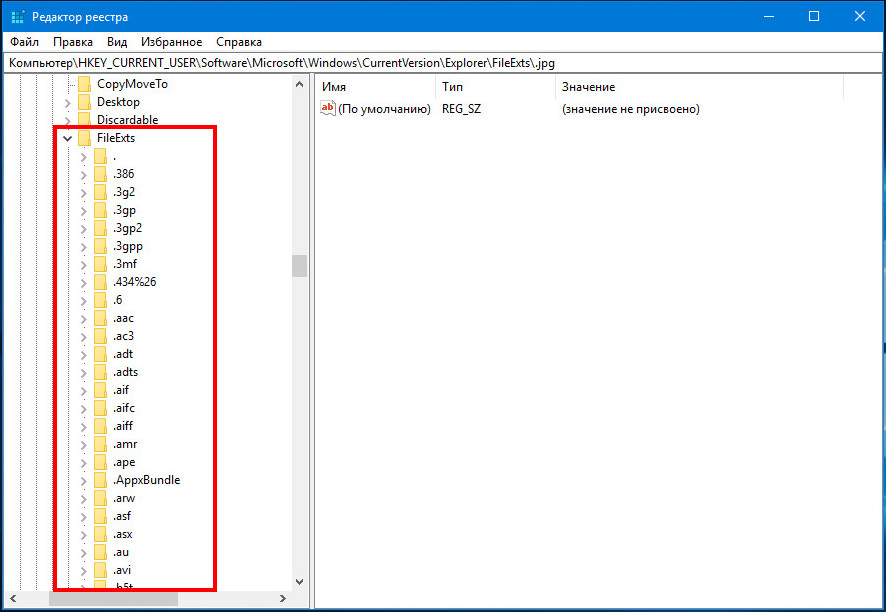Viewport: 886px width, 612px height.
Task: Select the (По умолчанию) value name
Action: 384,108
